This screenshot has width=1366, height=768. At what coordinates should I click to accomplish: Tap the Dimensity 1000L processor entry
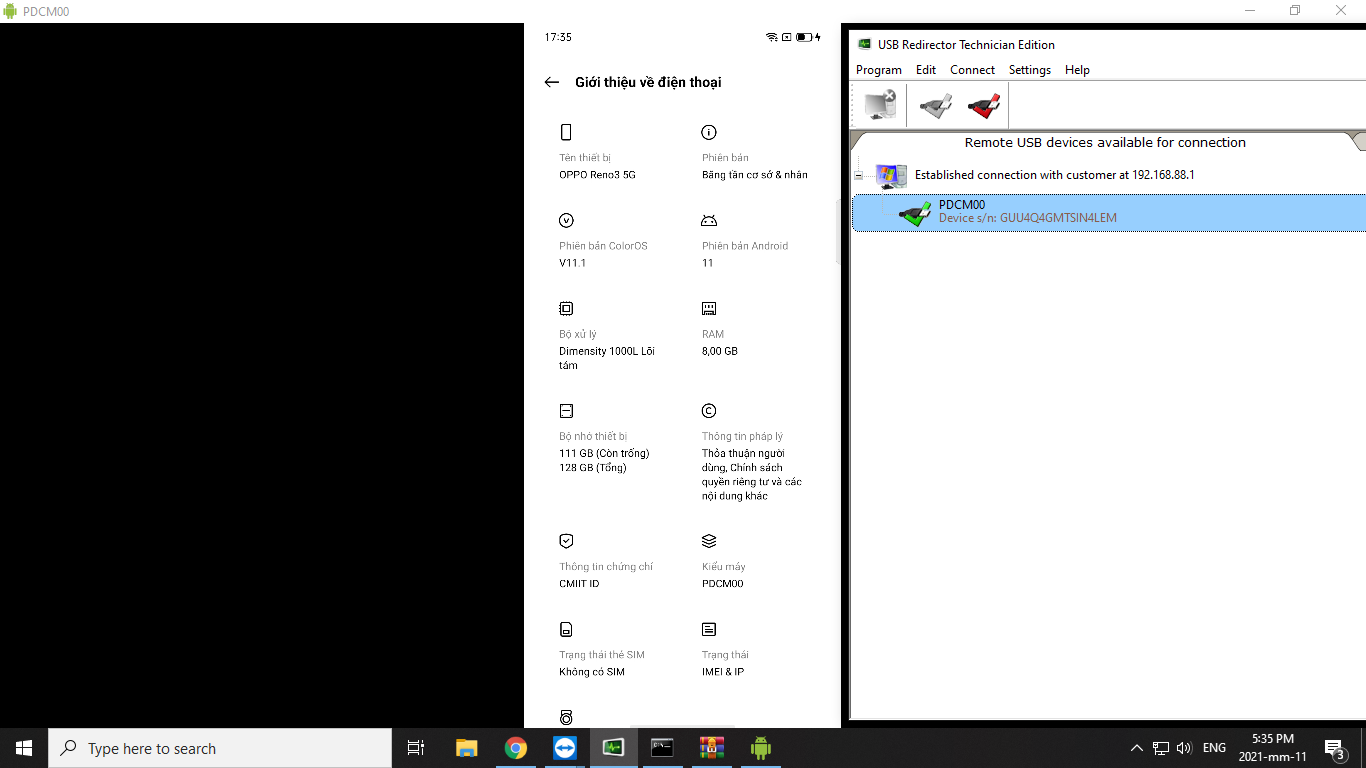click(607, 359)
